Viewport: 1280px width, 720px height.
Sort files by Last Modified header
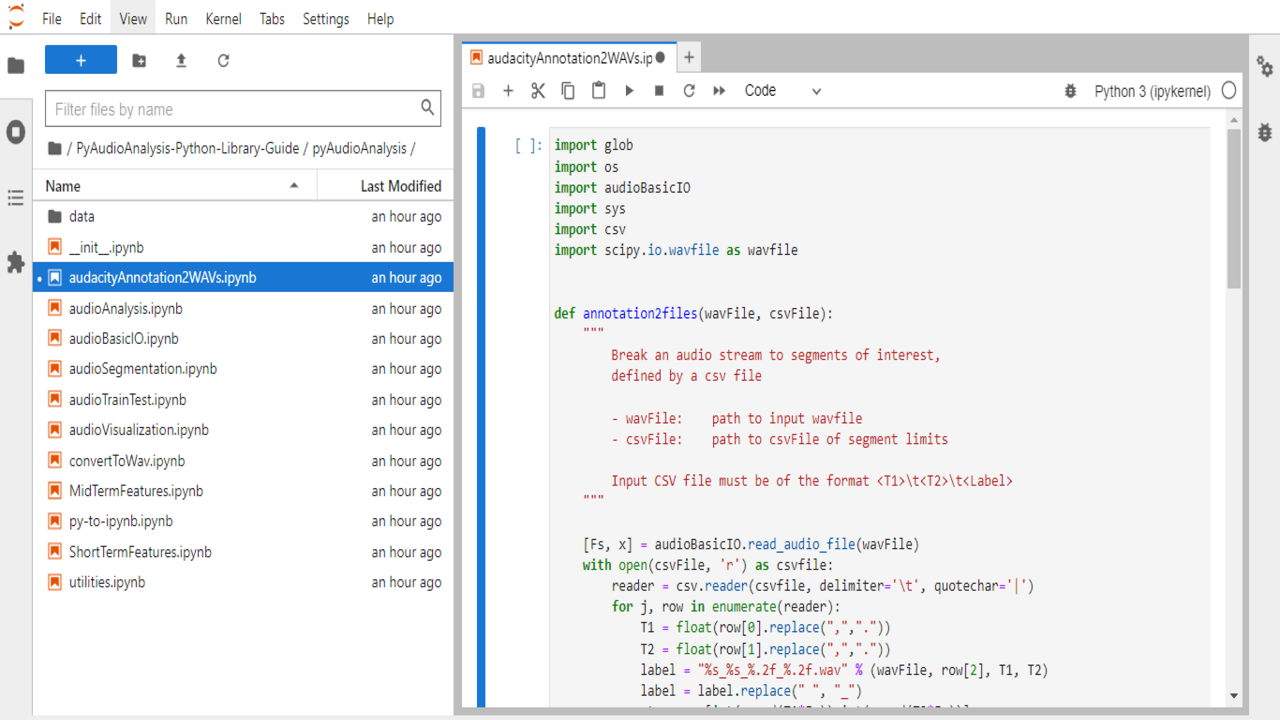pos(386,186)
